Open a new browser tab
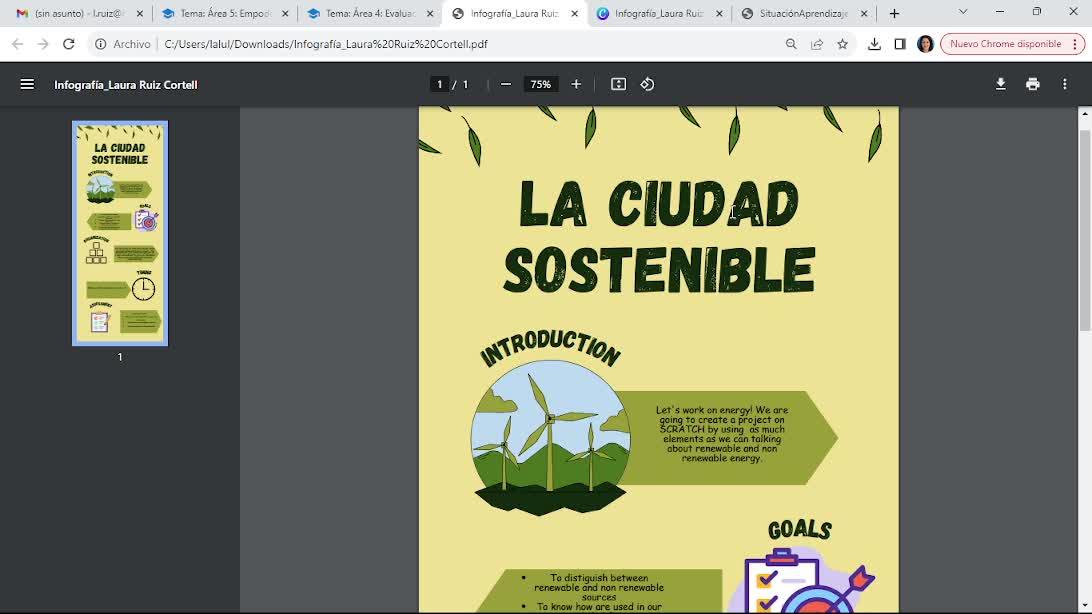1092x614 pixels. 894,14
